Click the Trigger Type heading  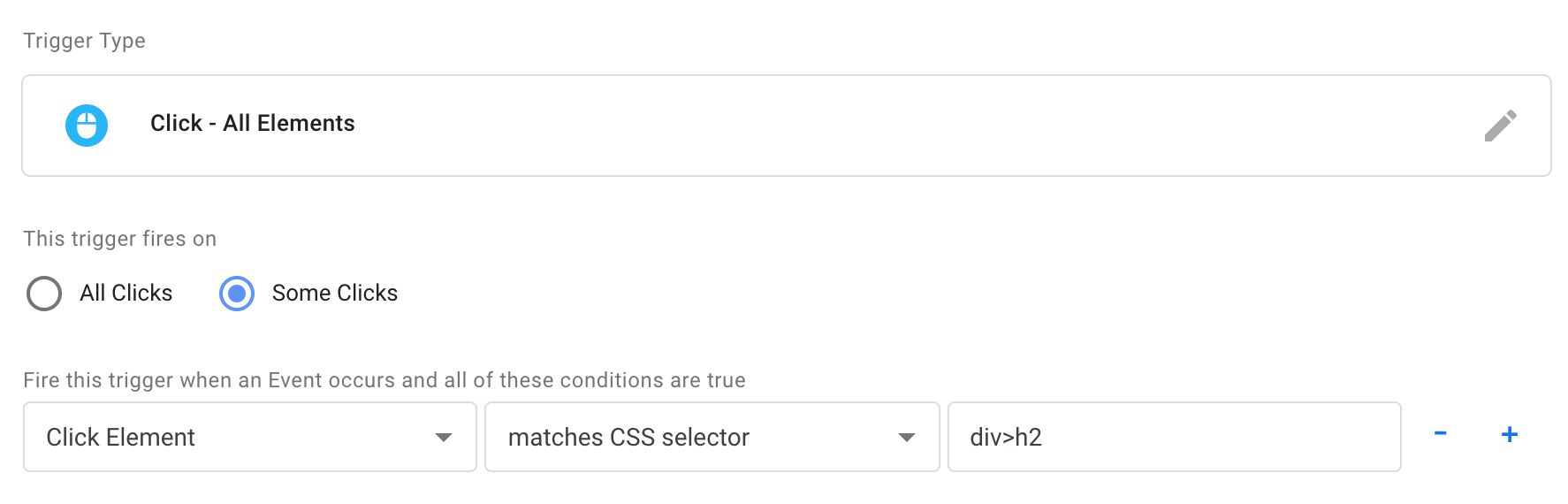(84, 41)
